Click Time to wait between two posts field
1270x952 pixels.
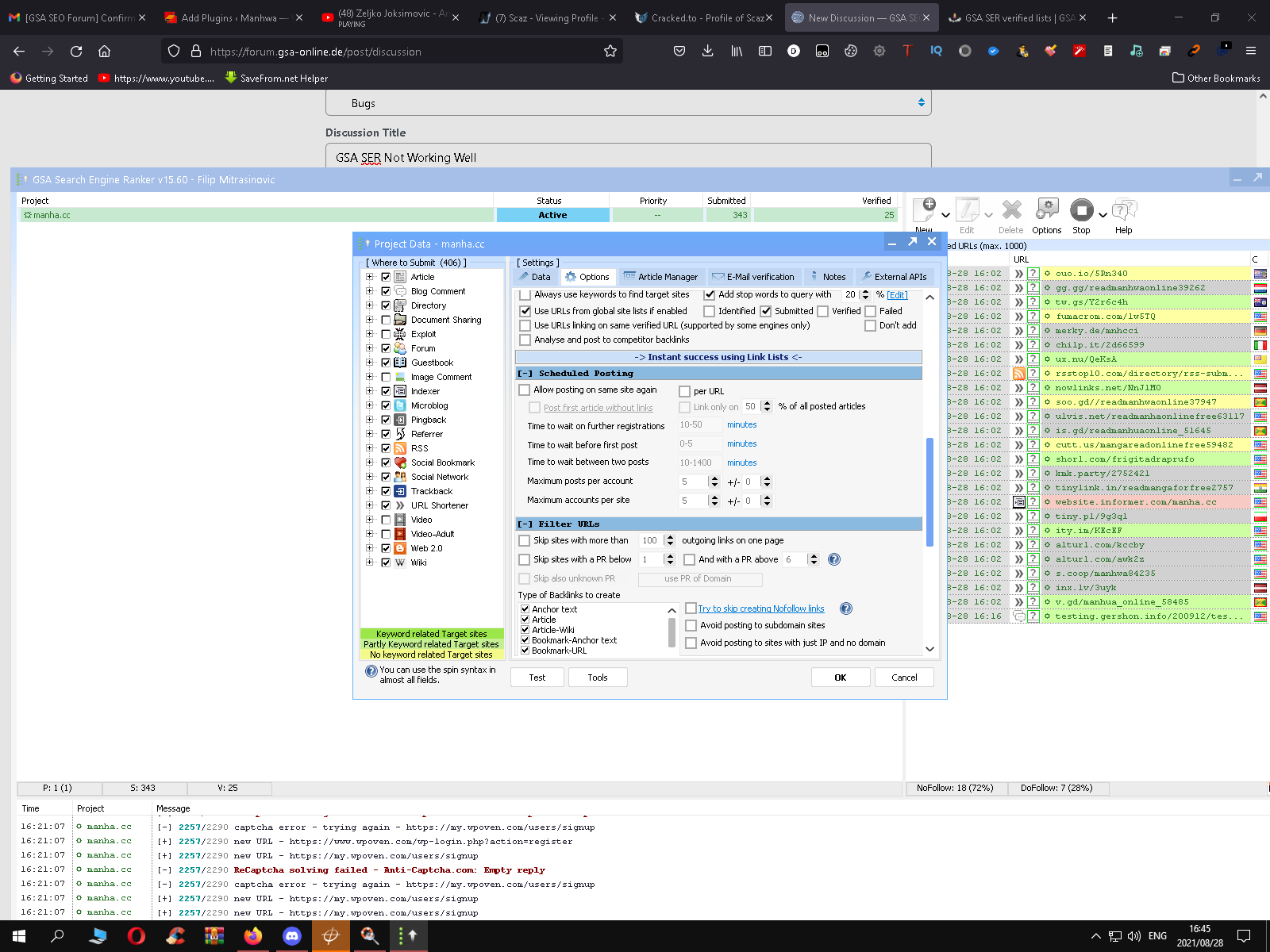point(698,463)
